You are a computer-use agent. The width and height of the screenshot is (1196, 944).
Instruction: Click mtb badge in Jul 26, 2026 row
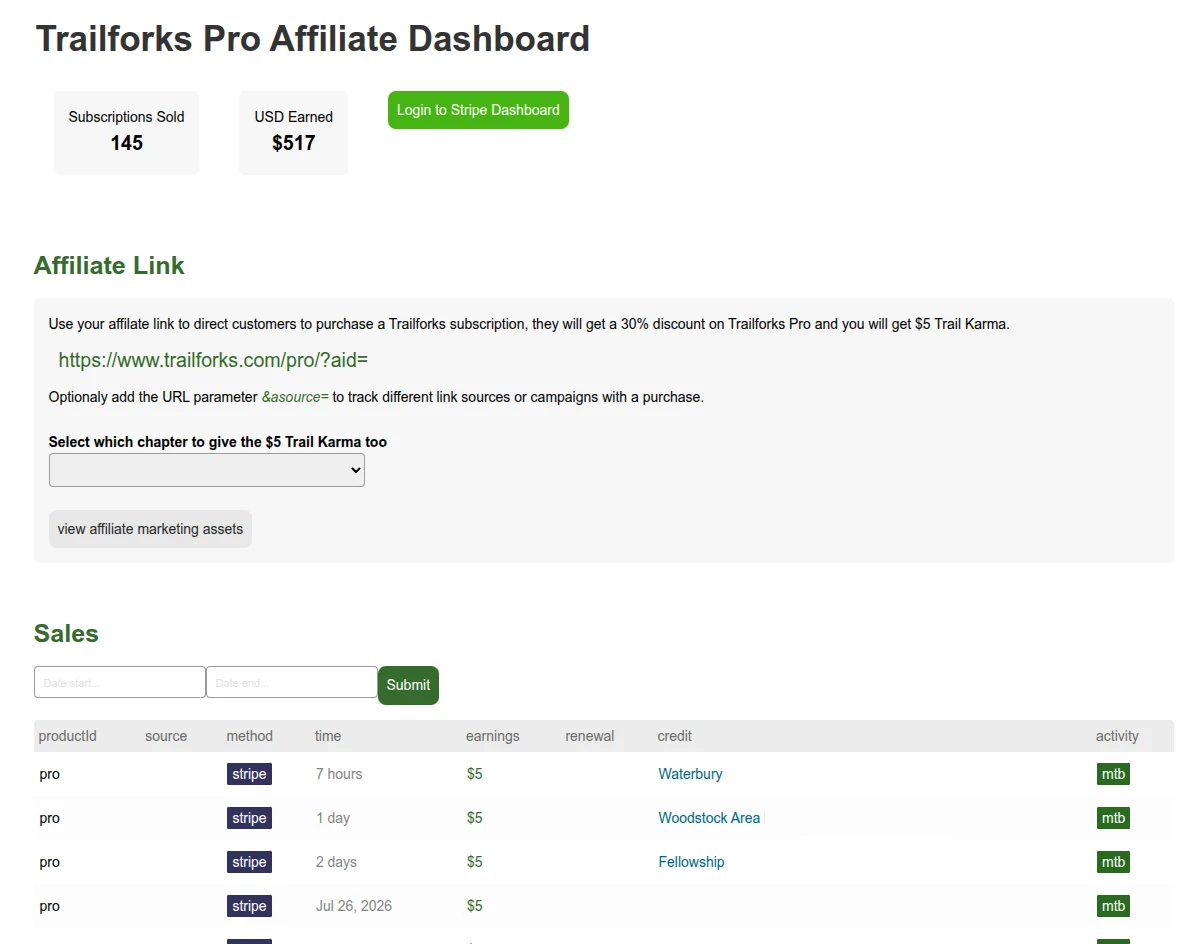pos(1113,906)
